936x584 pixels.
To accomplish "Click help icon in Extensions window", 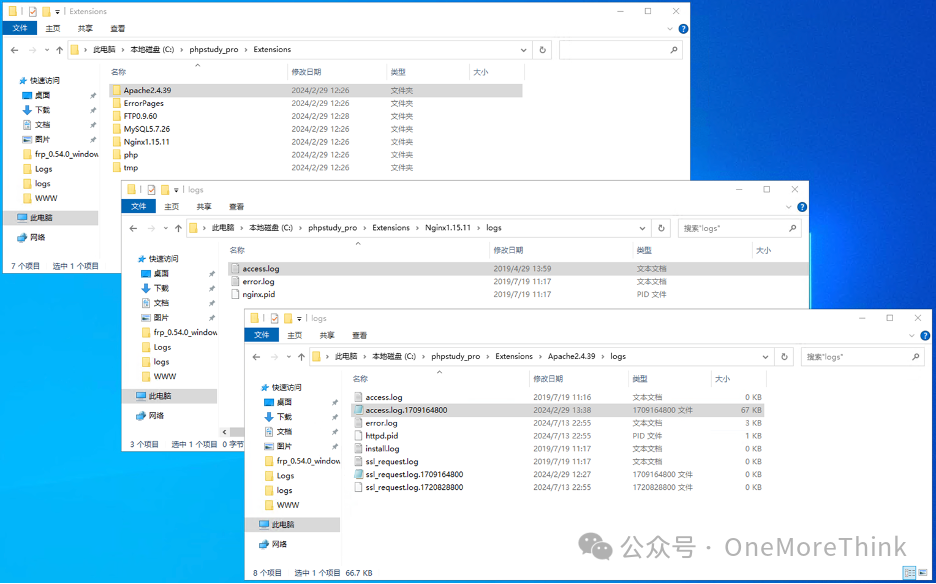I will click(x=683, y=29).
